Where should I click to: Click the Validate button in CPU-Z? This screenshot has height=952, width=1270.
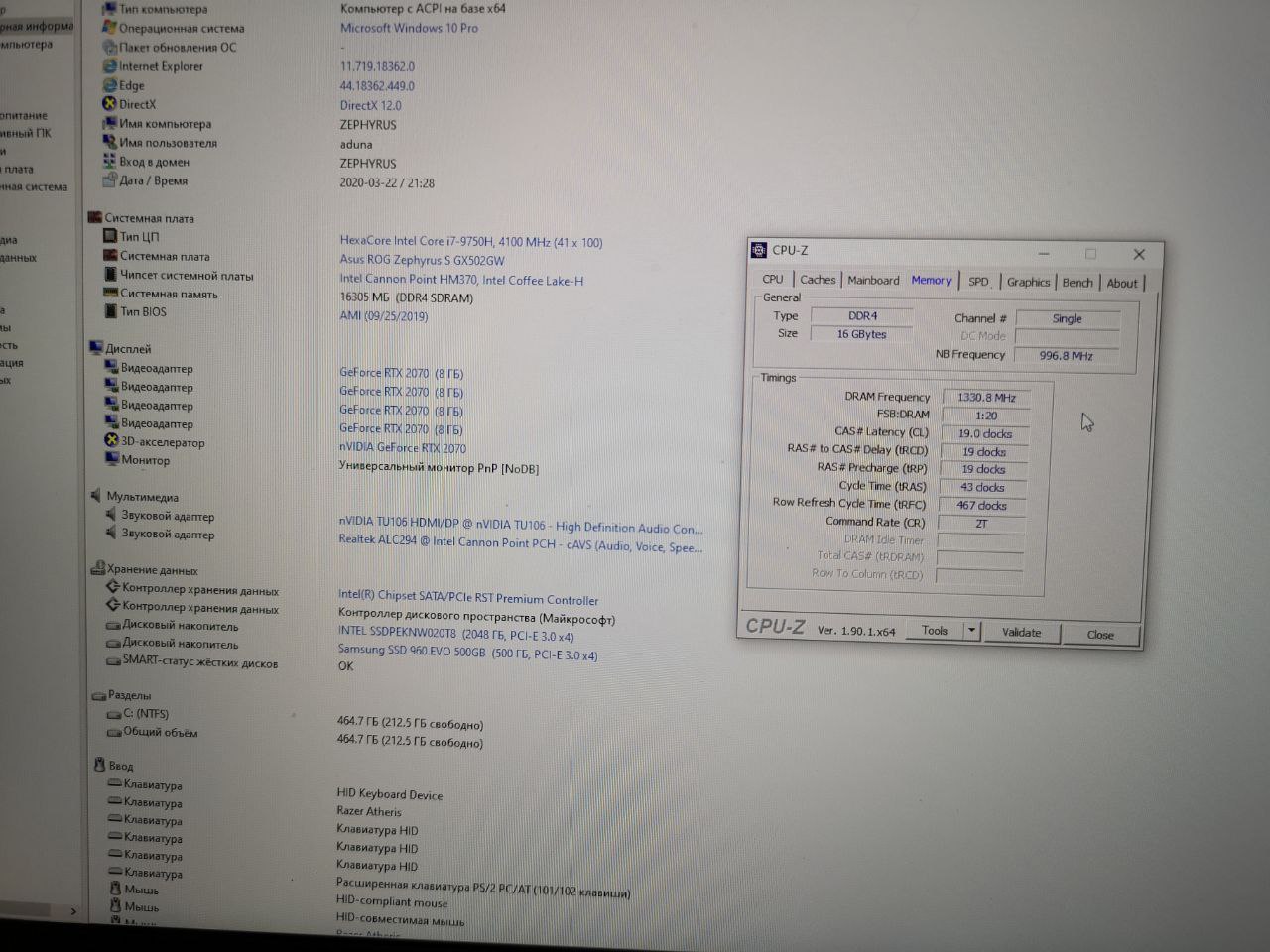[x=1022, y=633]
